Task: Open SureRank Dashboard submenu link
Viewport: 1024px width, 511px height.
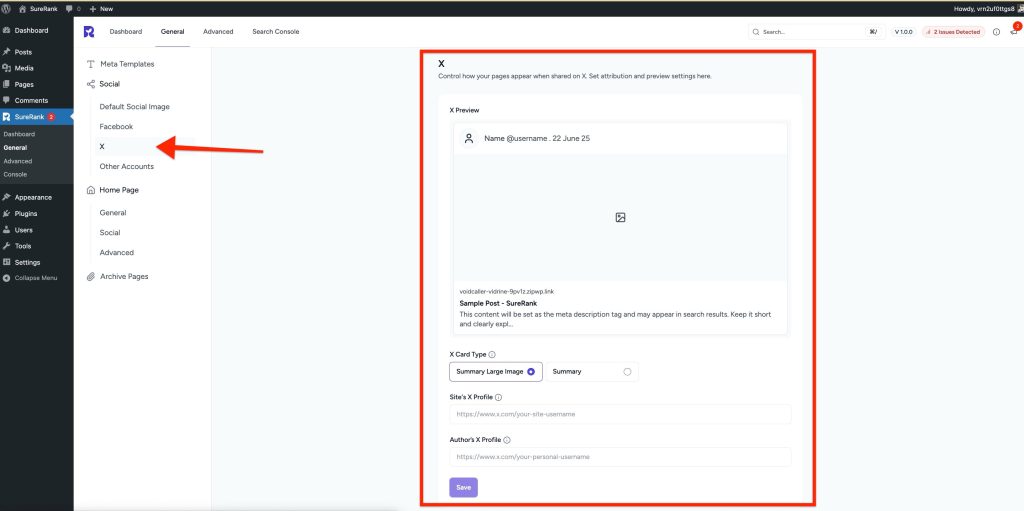Action: point(19,134)
